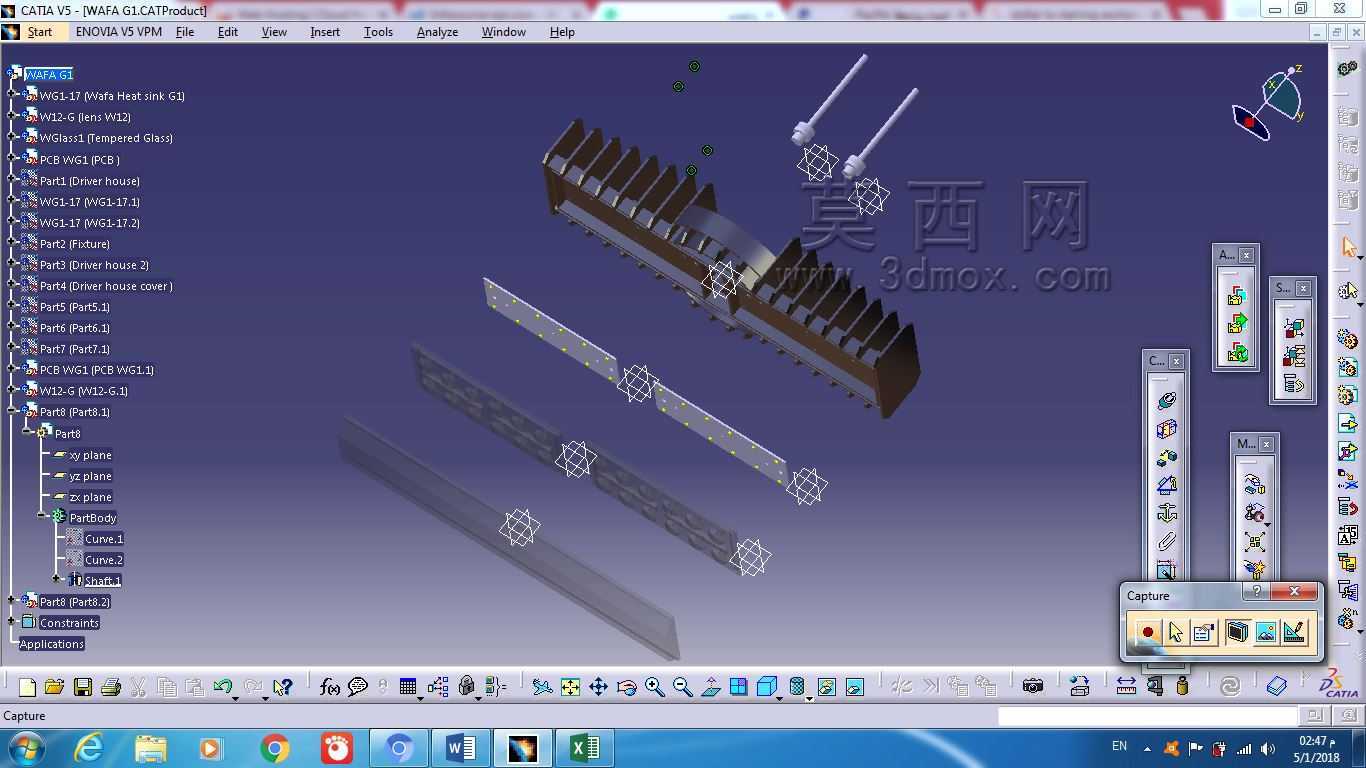Open Microsoft Word from the taskbar
1366x768 pixels.
(x=461, y=748)
